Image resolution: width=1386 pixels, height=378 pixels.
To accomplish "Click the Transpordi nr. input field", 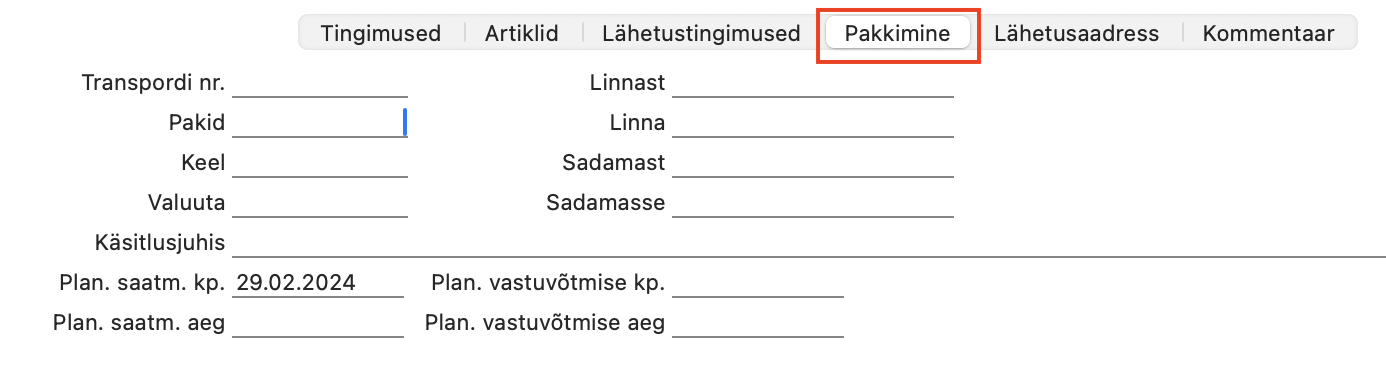I will (320, 83).
